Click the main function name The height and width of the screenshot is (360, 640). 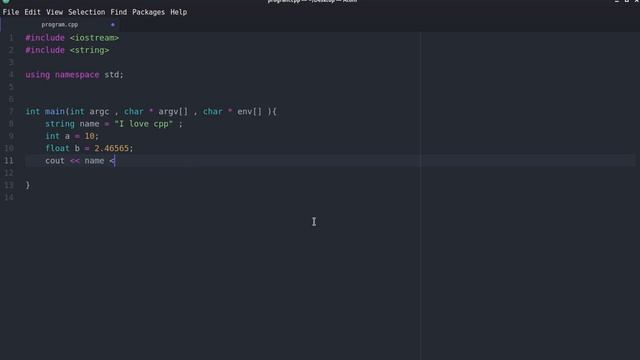(55, 111)
